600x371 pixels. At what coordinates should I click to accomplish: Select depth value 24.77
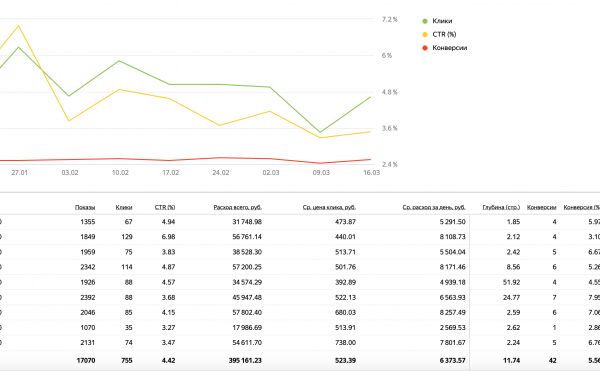point(512,298)
